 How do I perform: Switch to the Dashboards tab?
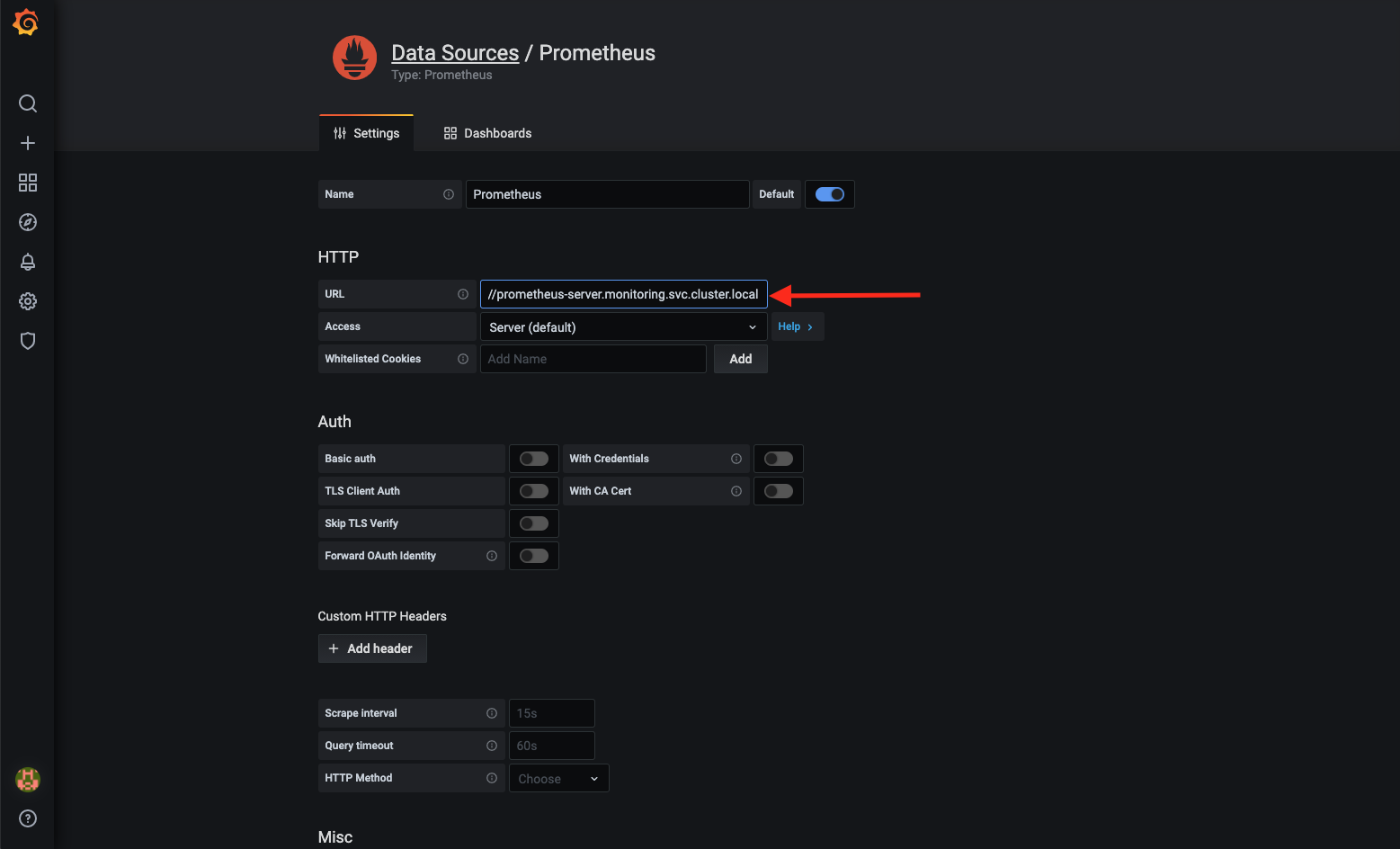(487, 133)
